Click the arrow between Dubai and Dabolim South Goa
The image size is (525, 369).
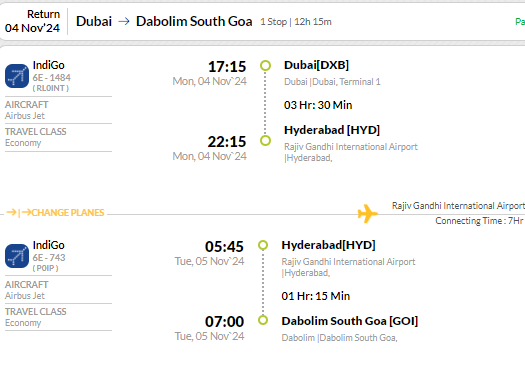[x=124, y=21]
